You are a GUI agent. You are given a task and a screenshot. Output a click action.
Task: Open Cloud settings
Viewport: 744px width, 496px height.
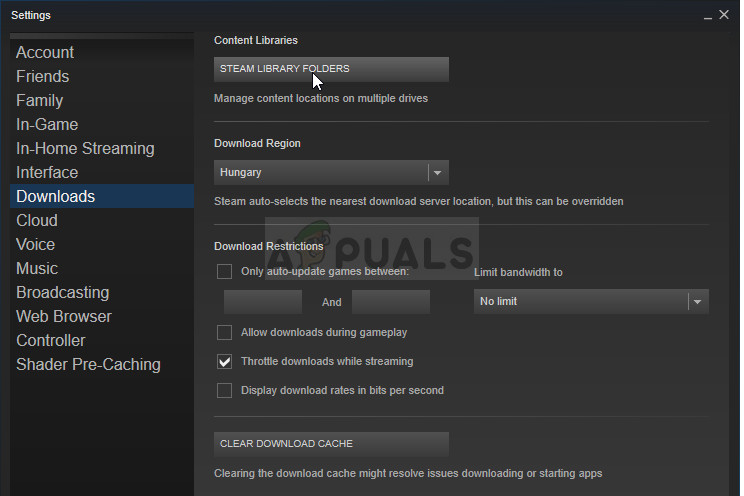pyautogui.click(x=37, y=220)
